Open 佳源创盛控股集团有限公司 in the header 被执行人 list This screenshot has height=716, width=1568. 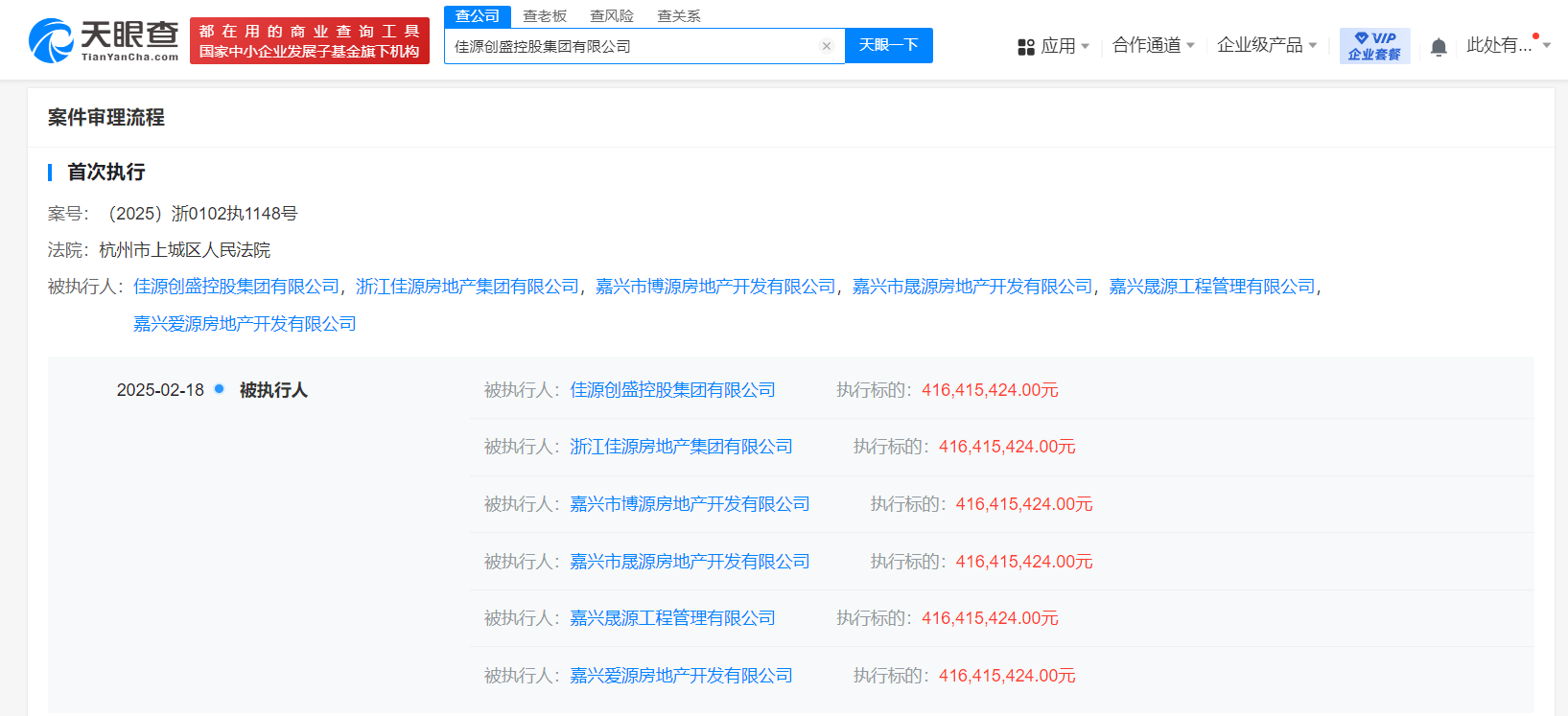[x=237, y=287]
